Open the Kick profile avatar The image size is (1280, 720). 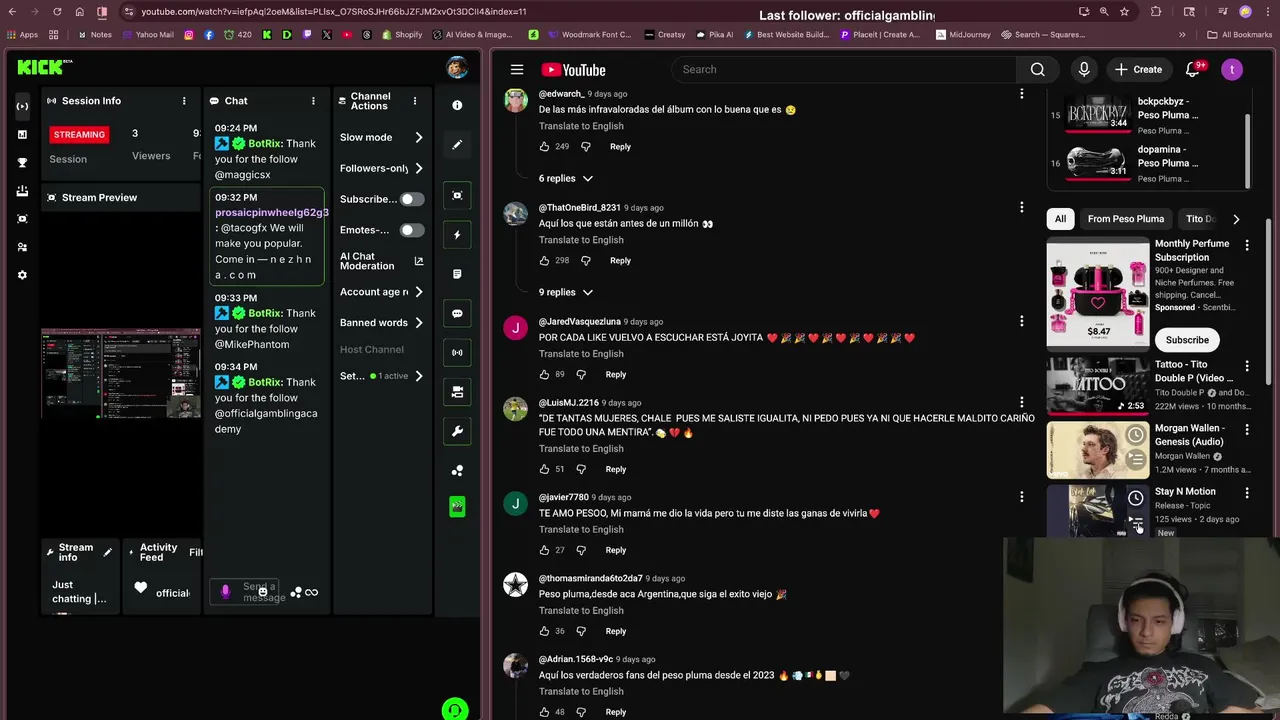457,68
